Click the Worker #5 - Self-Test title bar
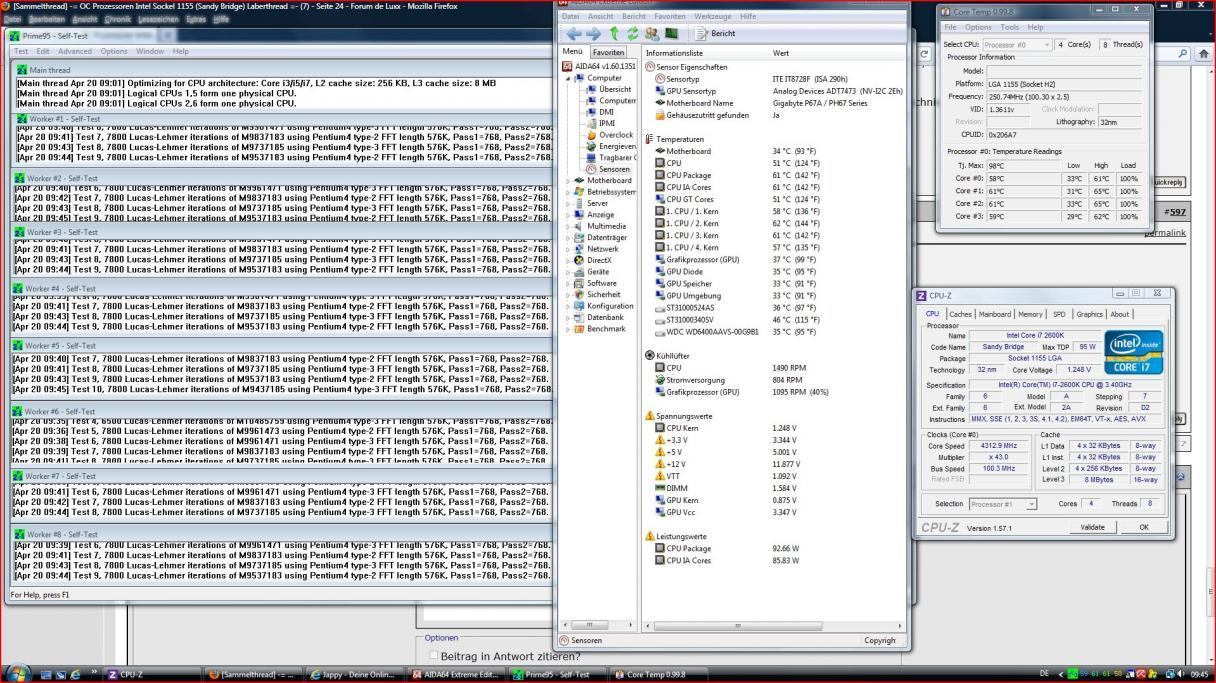The width and height of the screenshot is (1216, 683). click(x=281, y=347)
